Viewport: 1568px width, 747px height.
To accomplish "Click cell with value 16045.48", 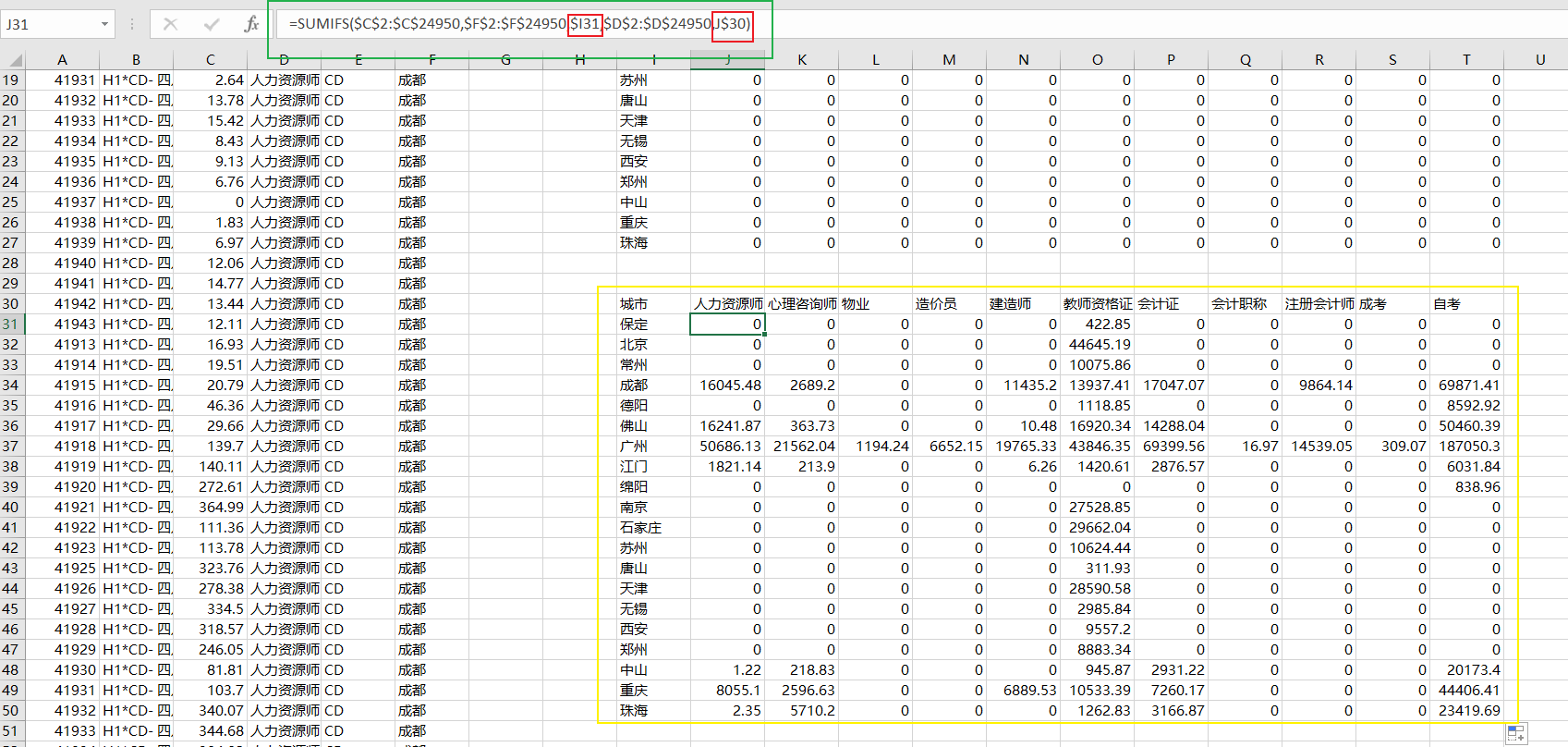I will (x=728, y=386).
